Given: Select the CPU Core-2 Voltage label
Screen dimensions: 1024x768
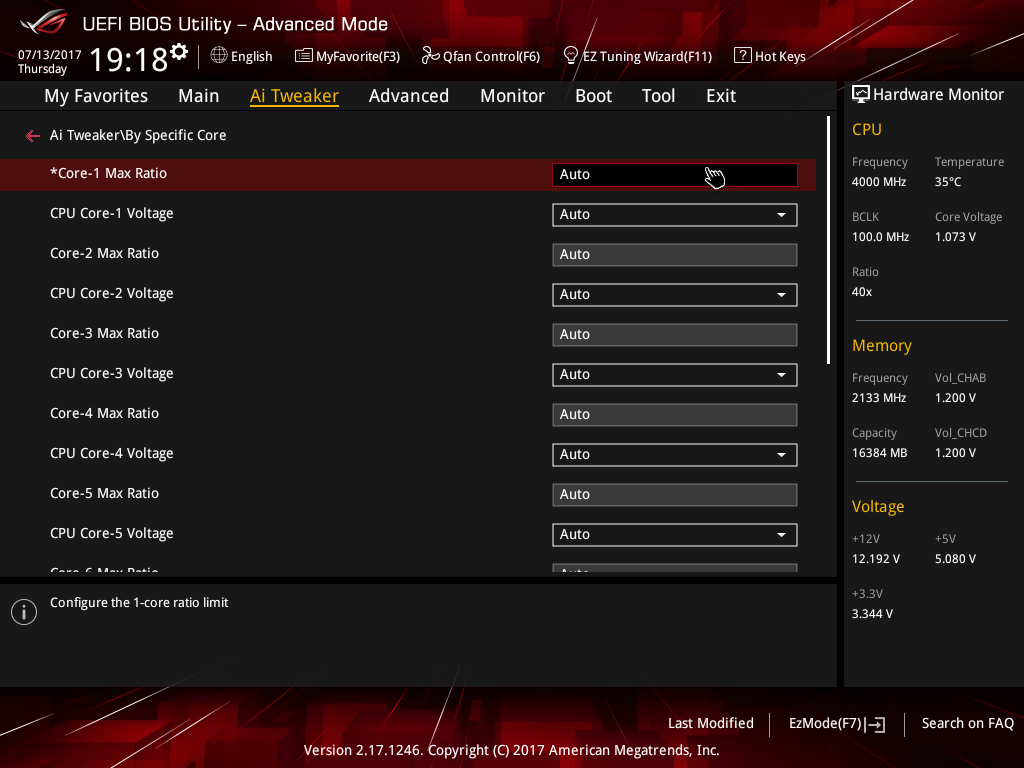Looking at the screenshot, I should (112, 293).
